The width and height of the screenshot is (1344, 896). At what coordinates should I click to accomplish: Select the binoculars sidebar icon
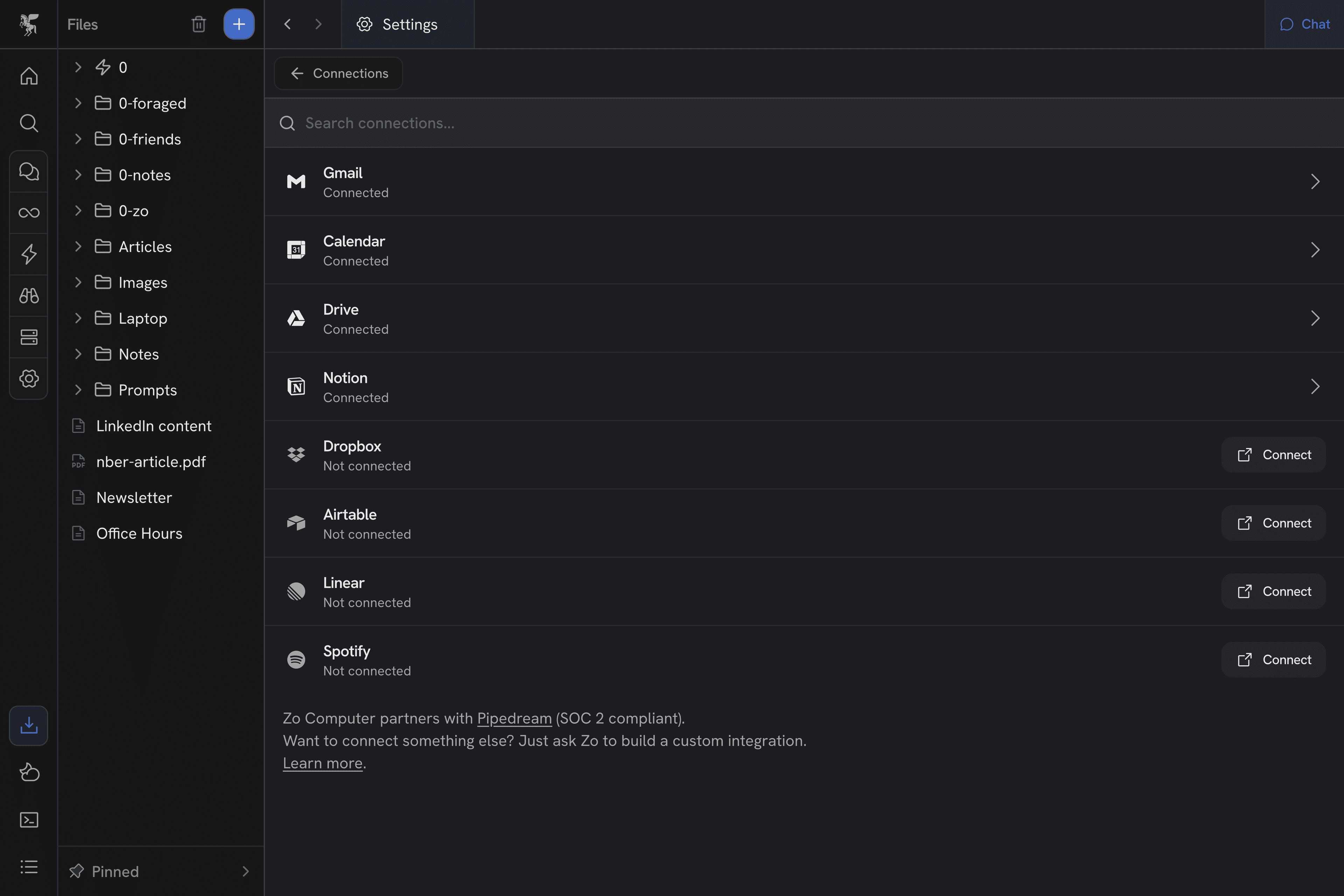[29, 295]
